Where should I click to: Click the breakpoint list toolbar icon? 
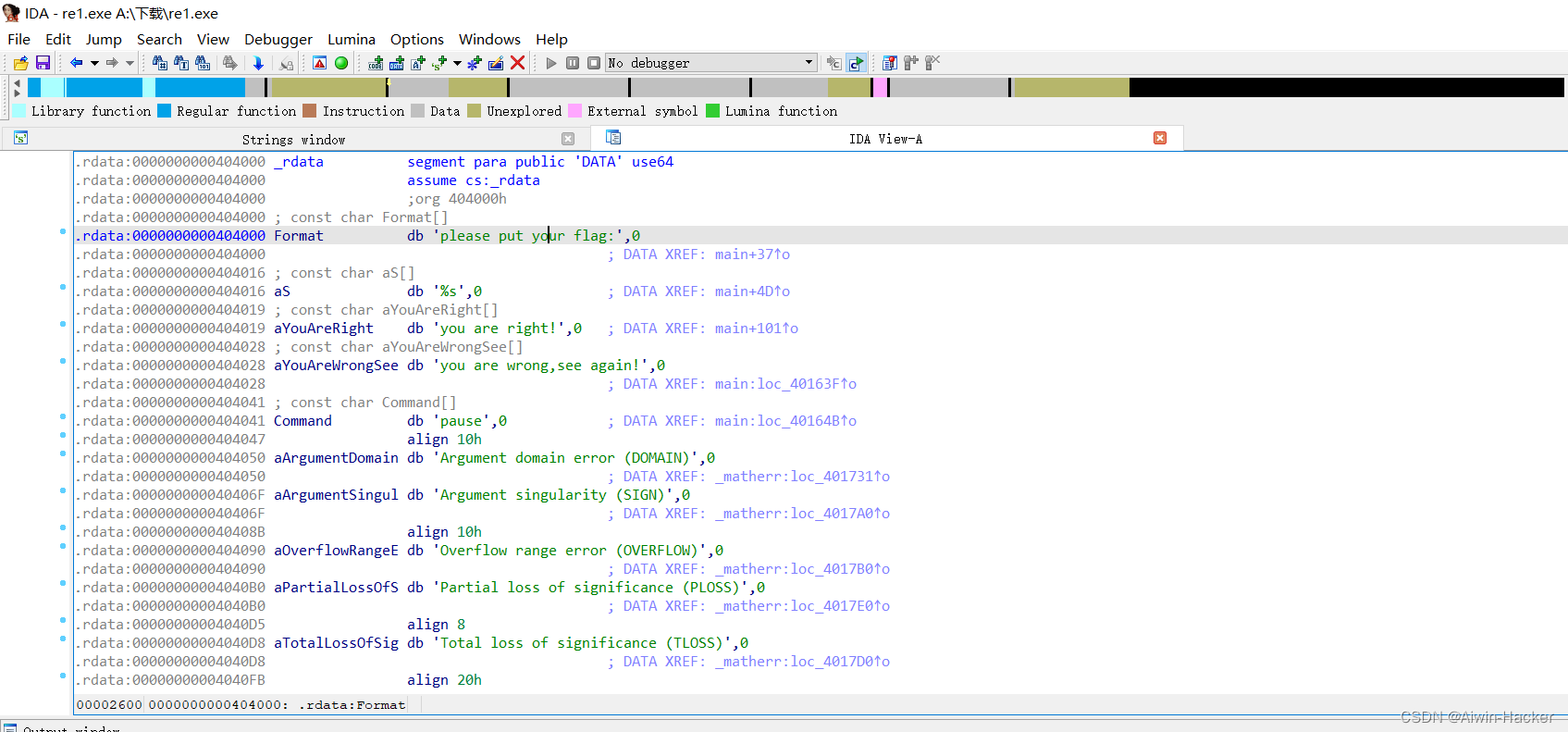(890, 63)
